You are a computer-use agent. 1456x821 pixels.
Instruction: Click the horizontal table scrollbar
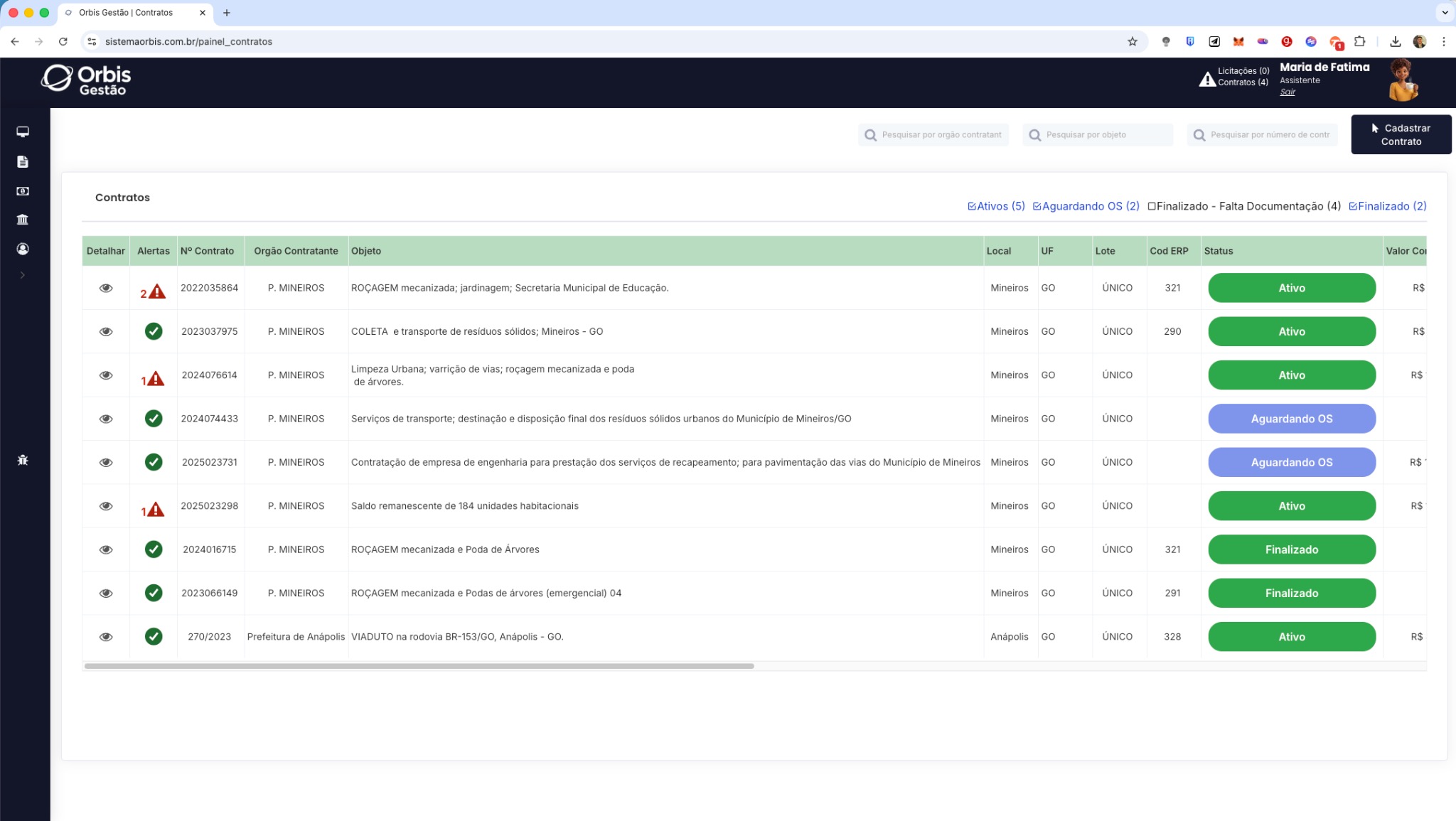(x=419, y=666)
